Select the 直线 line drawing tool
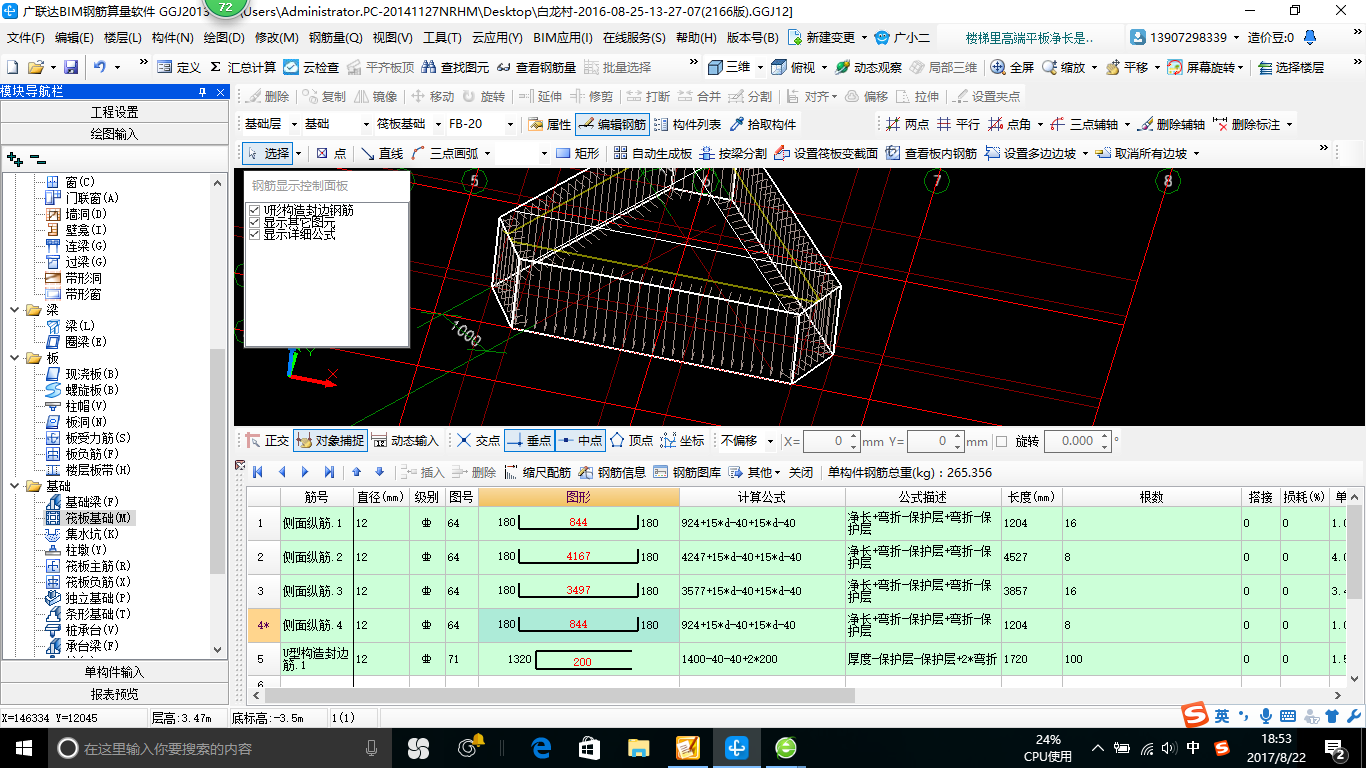 click(381, 153)
